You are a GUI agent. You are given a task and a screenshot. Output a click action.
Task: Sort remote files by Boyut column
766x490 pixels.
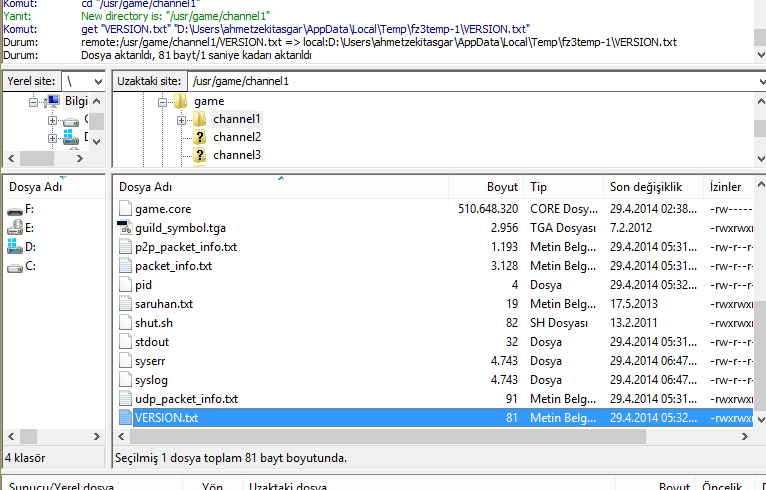(x=501, y=187)
